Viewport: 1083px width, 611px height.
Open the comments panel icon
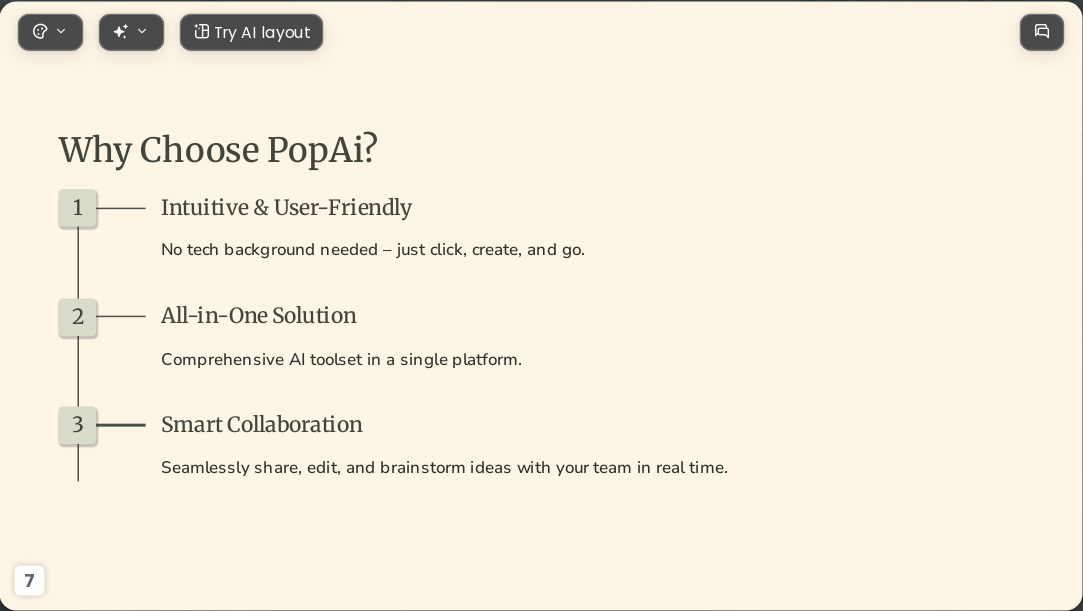tap(1042, 32)
